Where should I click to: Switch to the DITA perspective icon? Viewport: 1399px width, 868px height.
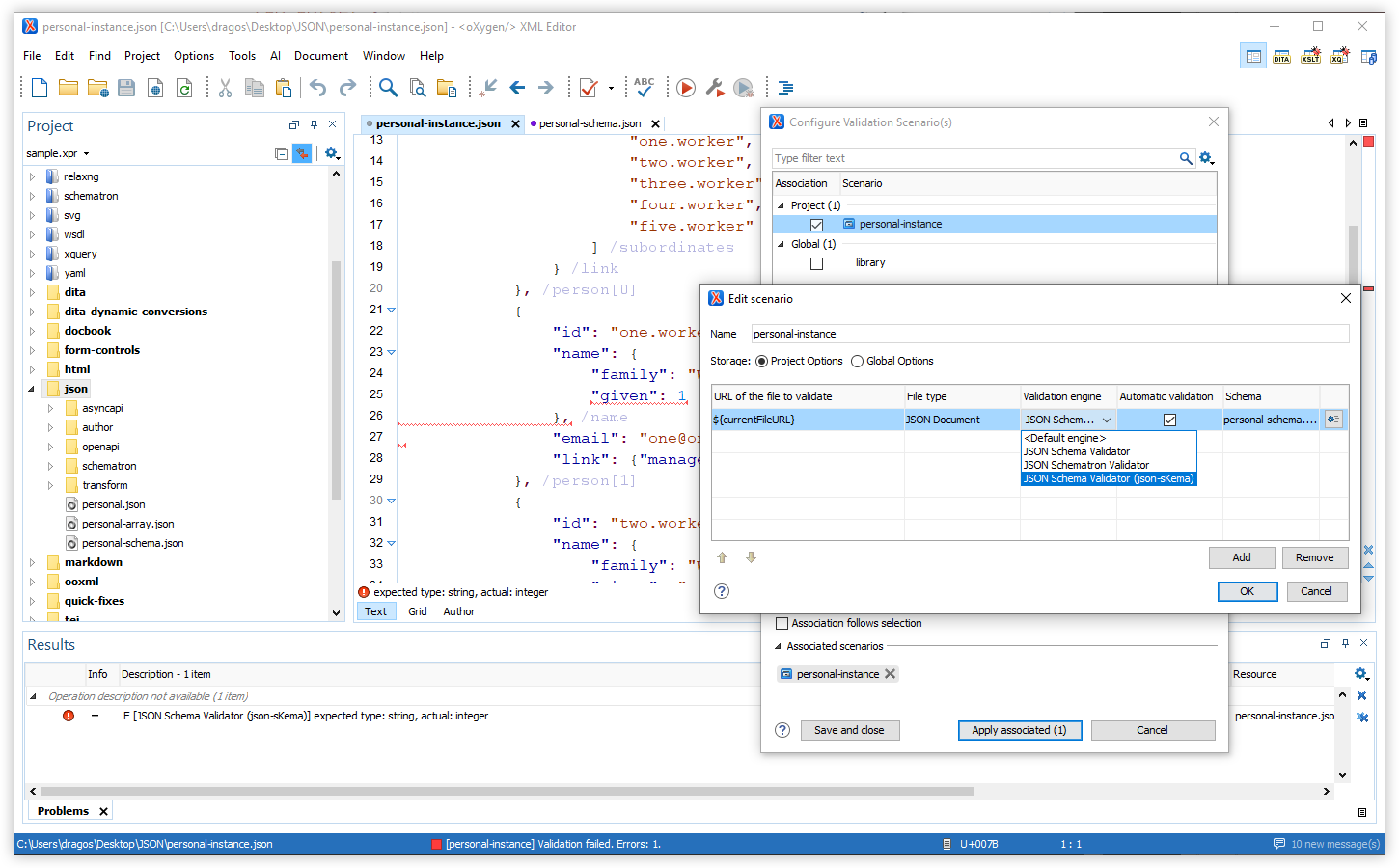click(1281, 57)
